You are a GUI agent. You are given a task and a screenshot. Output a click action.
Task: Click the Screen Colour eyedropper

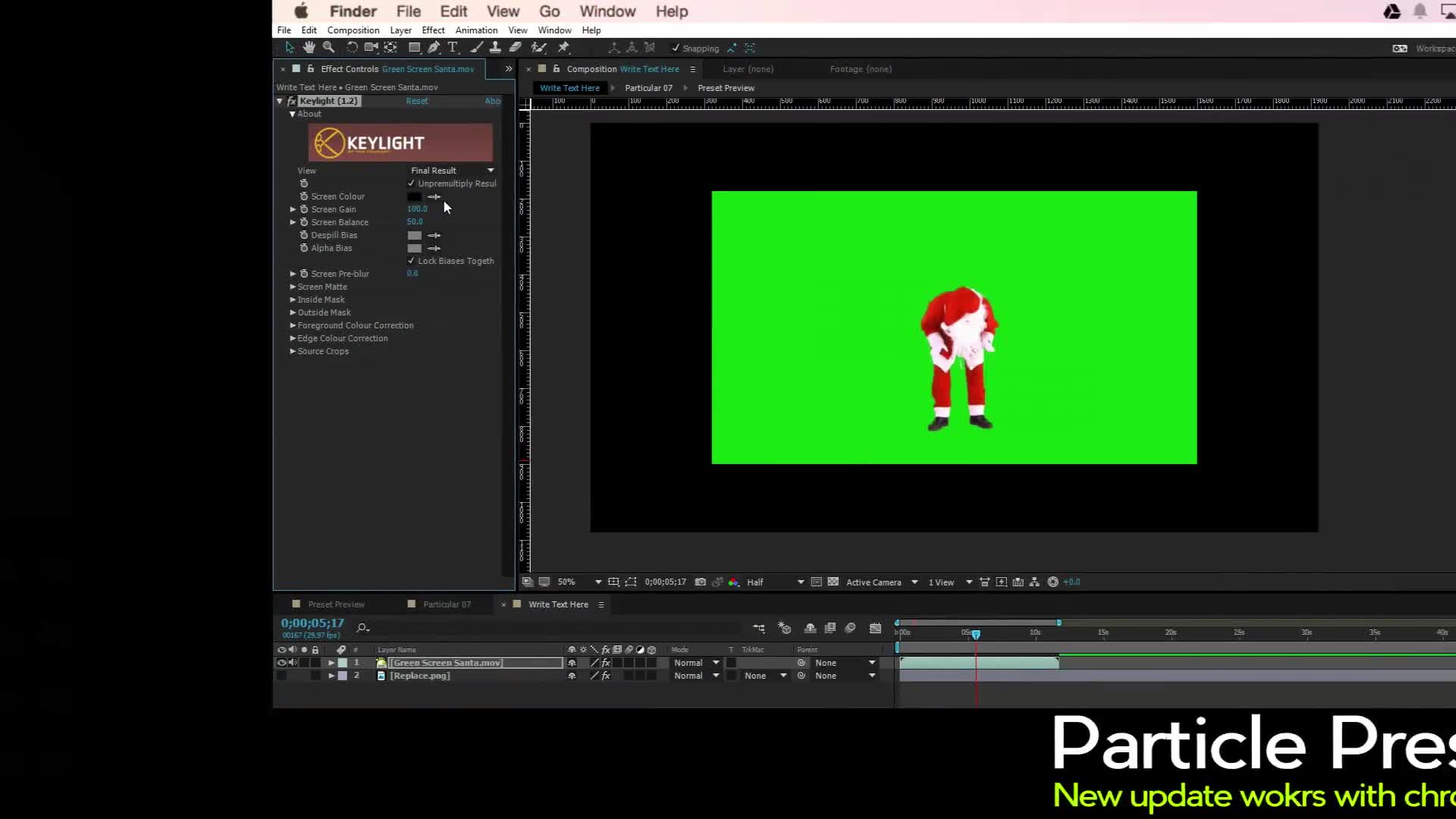(434, 196)
